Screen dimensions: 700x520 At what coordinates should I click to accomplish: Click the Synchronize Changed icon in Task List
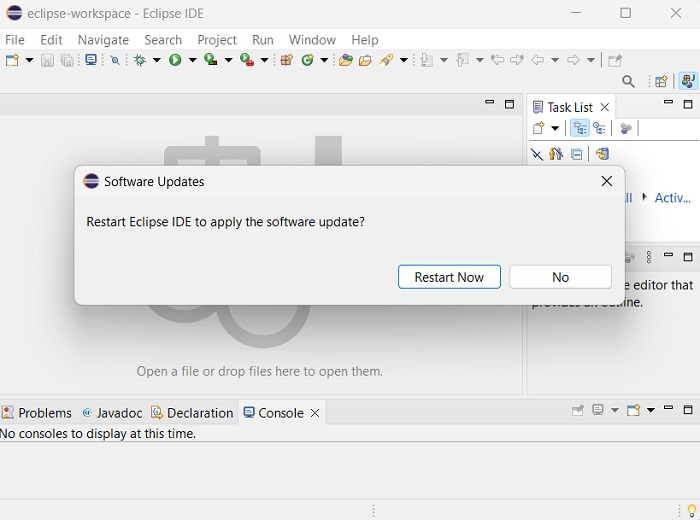(601, 154)
